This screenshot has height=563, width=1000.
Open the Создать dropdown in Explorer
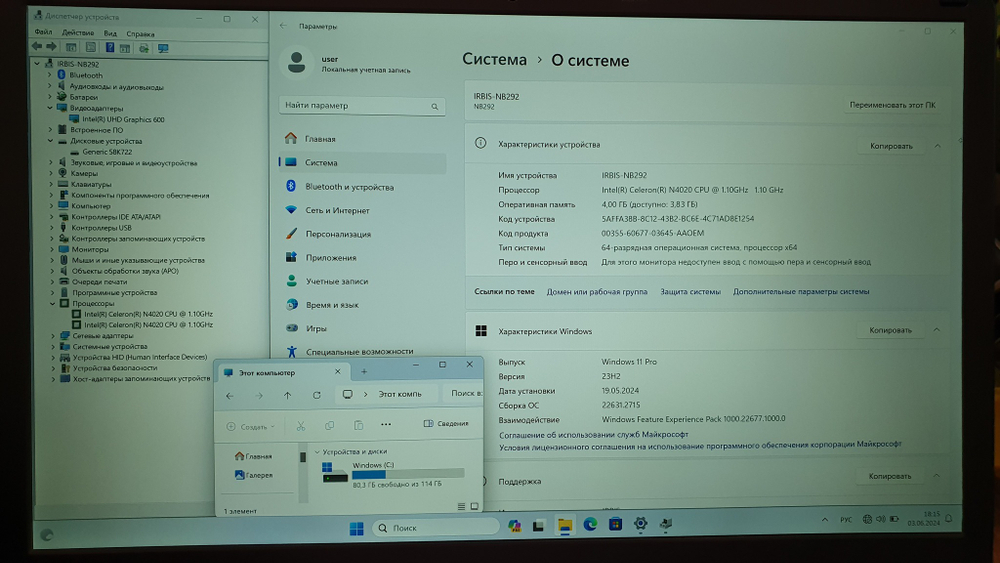tap(251, 427)
